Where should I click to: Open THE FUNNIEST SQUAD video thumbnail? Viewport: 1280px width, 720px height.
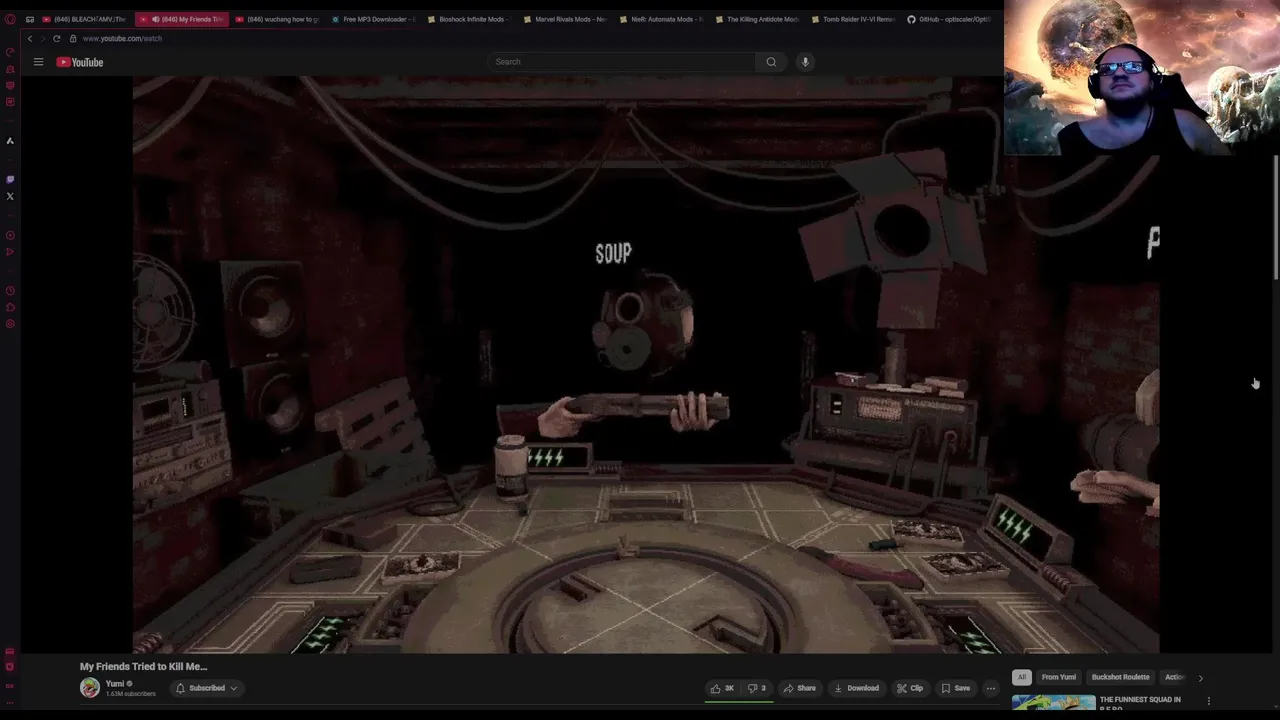(1053, 702)
